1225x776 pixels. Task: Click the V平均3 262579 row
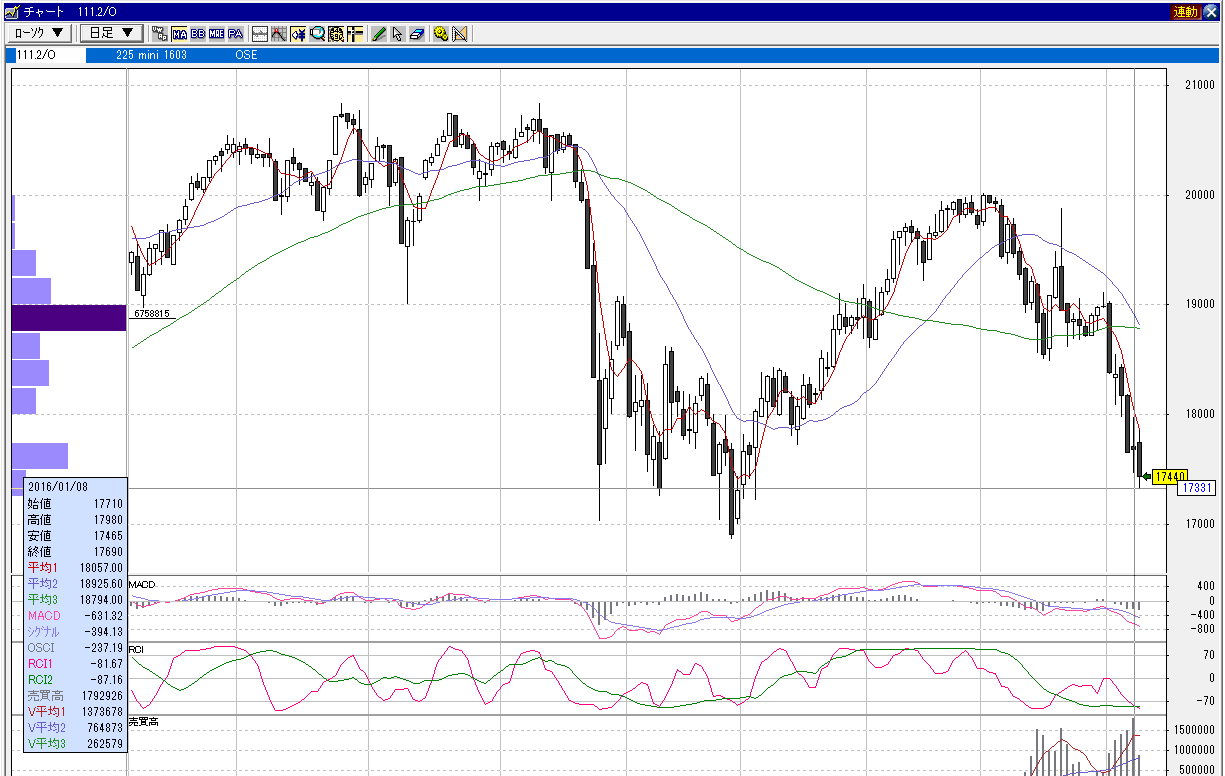tap(75, 743)
